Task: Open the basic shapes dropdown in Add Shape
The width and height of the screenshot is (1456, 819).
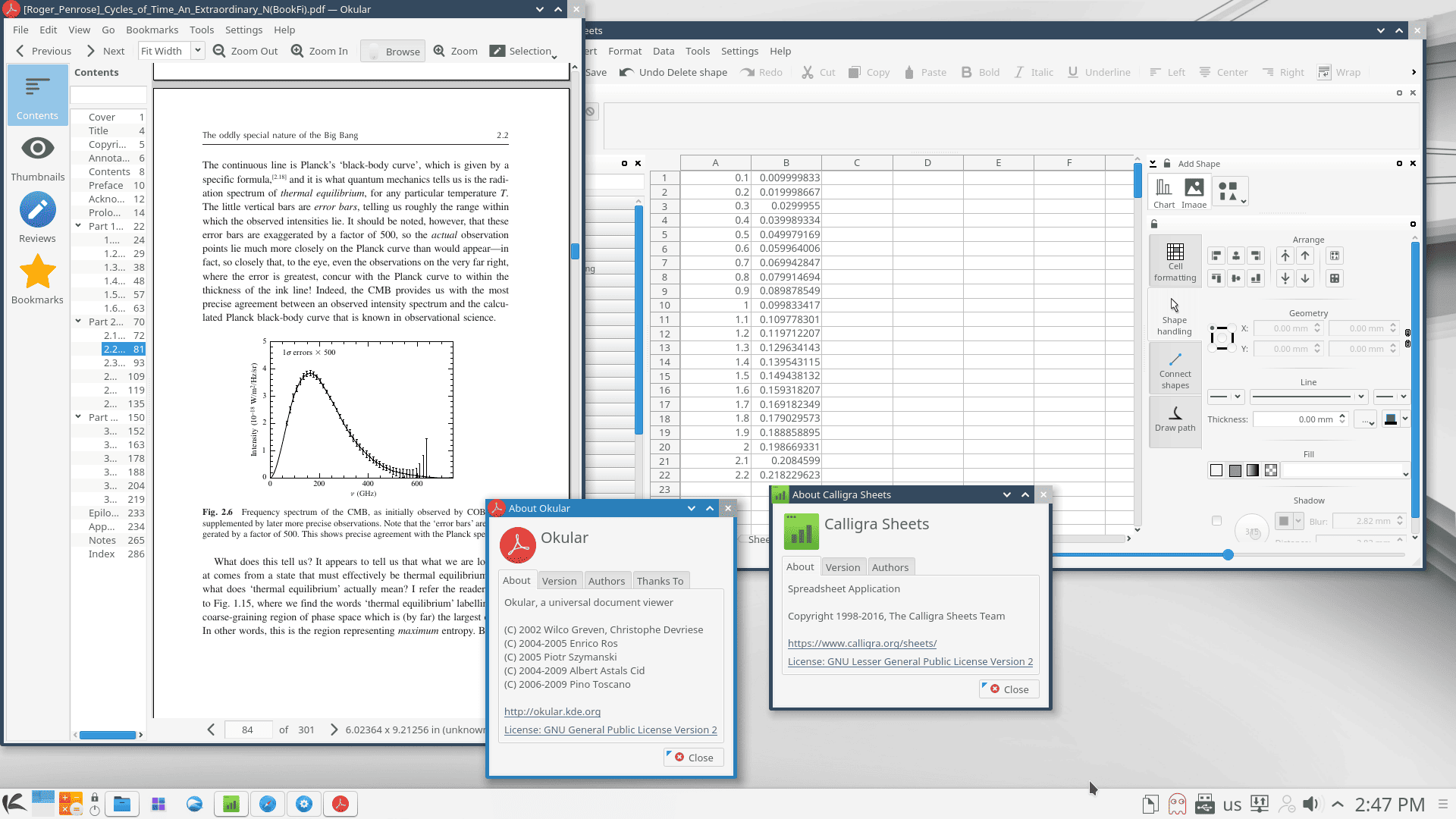Action: (x=1230, y=192)
